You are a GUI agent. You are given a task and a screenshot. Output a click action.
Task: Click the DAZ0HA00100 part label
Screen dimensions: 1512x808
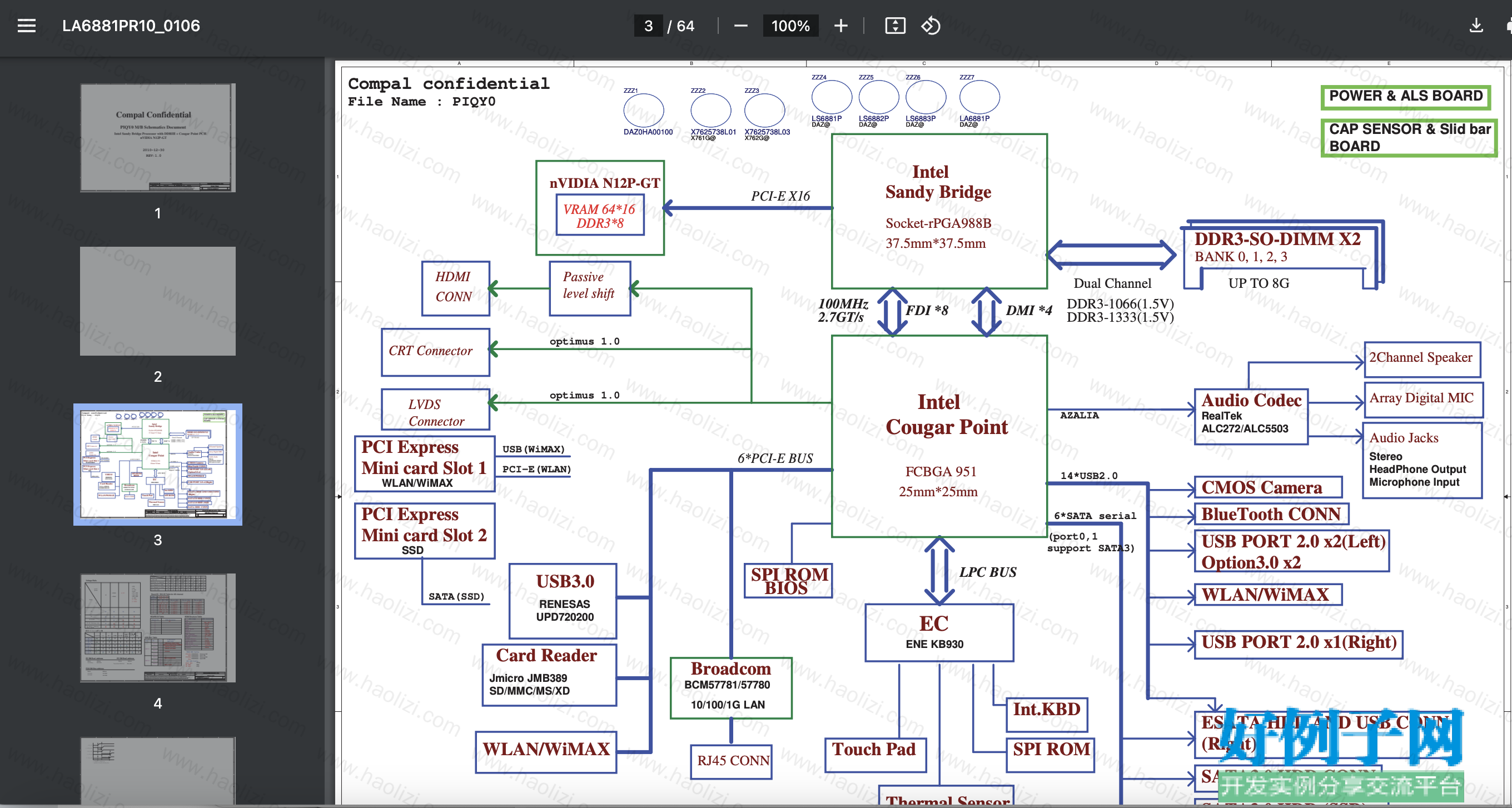pyautogui.click(x=648, y=132)
